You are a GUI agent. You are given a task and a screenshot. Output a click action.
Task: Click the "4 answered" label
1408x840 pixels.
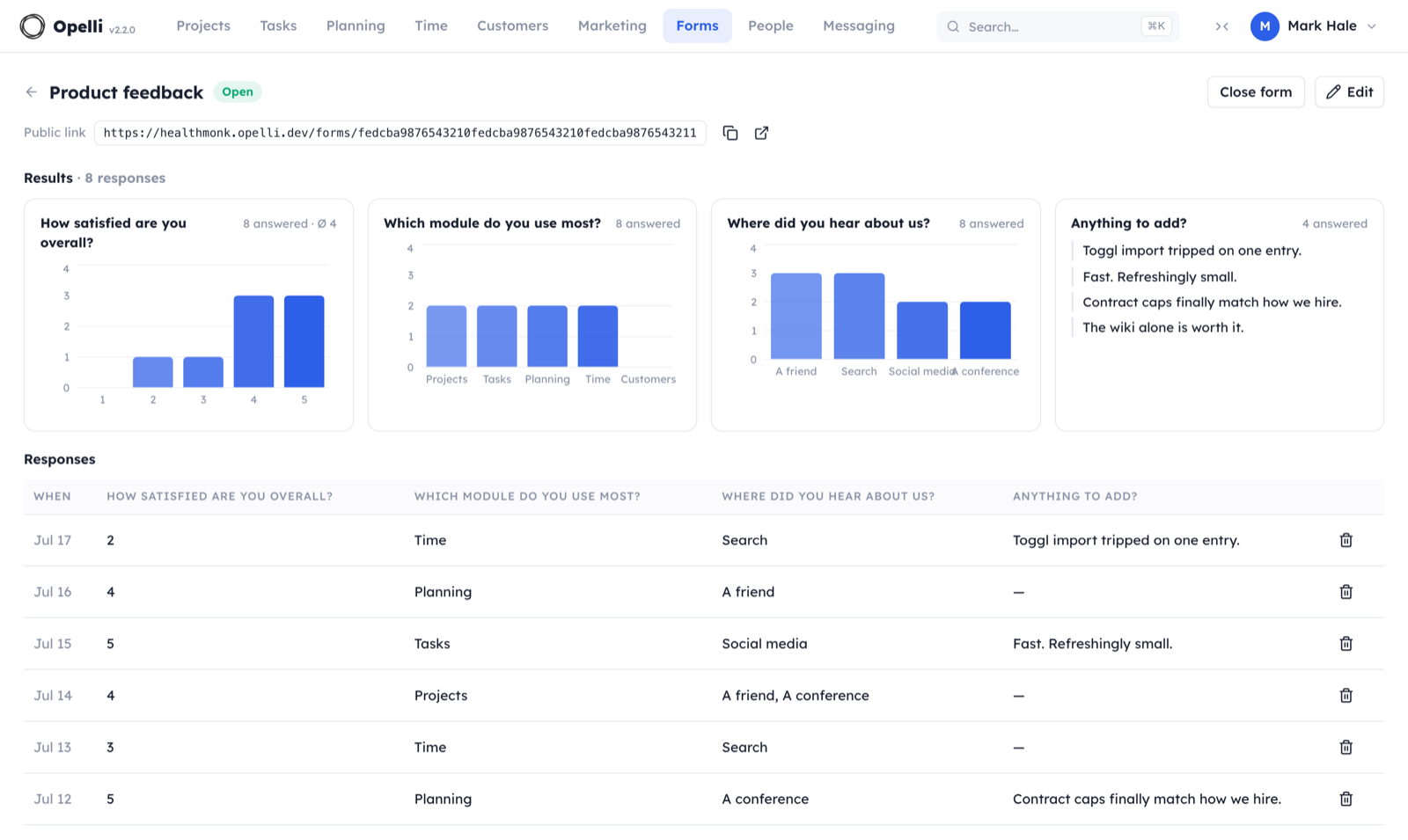(x=1334, y=224)
